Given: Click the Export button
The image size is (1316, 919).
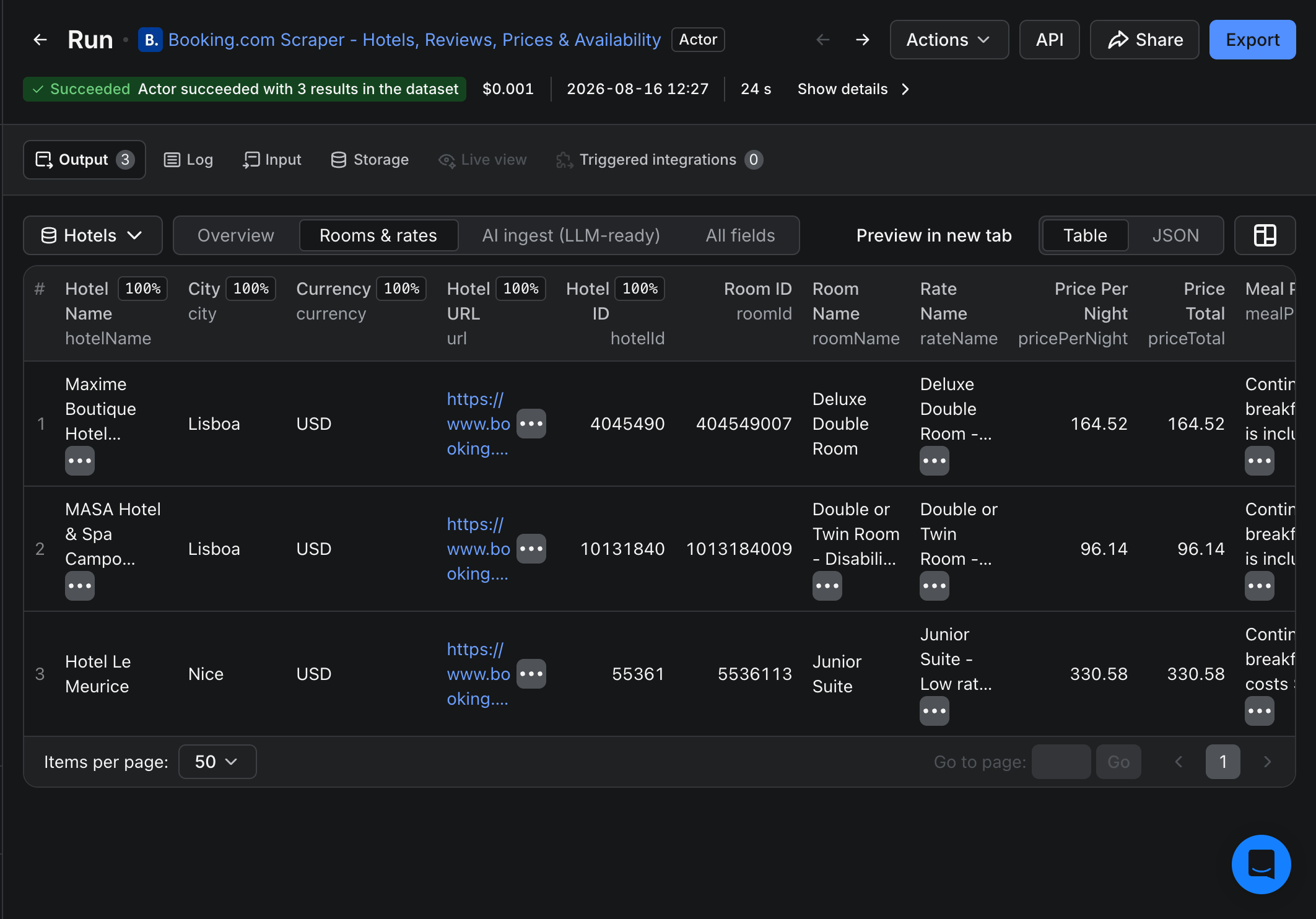Looking at the screenshot, I should (1252, 40).
